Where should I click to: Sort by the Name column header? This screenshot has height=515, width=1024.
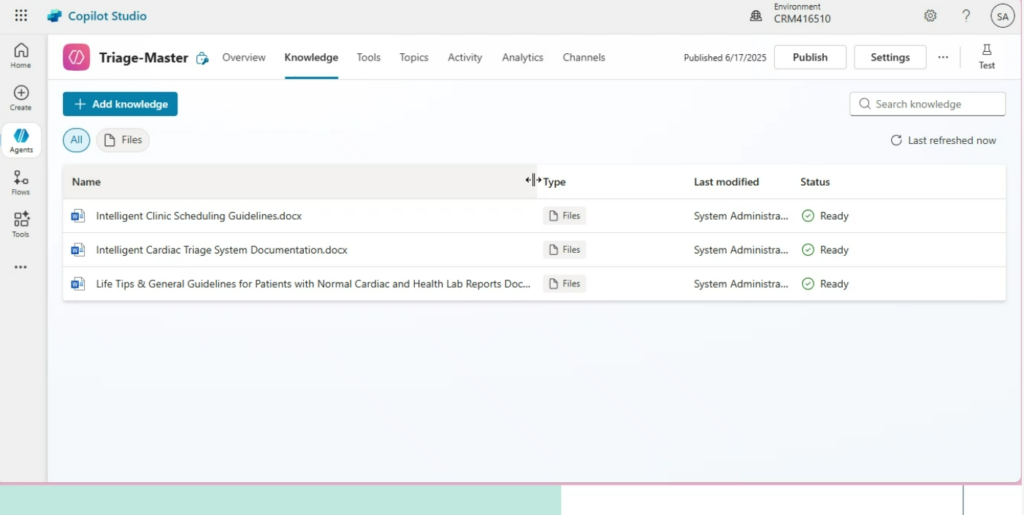point(86,182)
